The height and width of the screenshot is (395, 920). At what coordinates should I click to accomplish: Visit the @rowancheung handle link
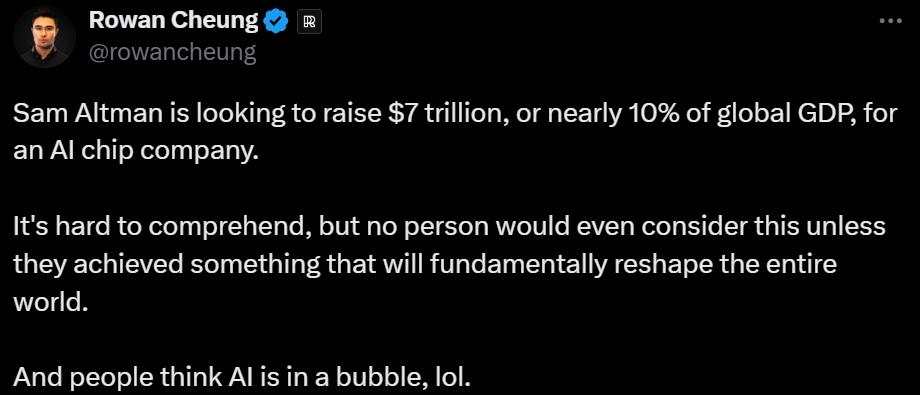tap(172, 52)
